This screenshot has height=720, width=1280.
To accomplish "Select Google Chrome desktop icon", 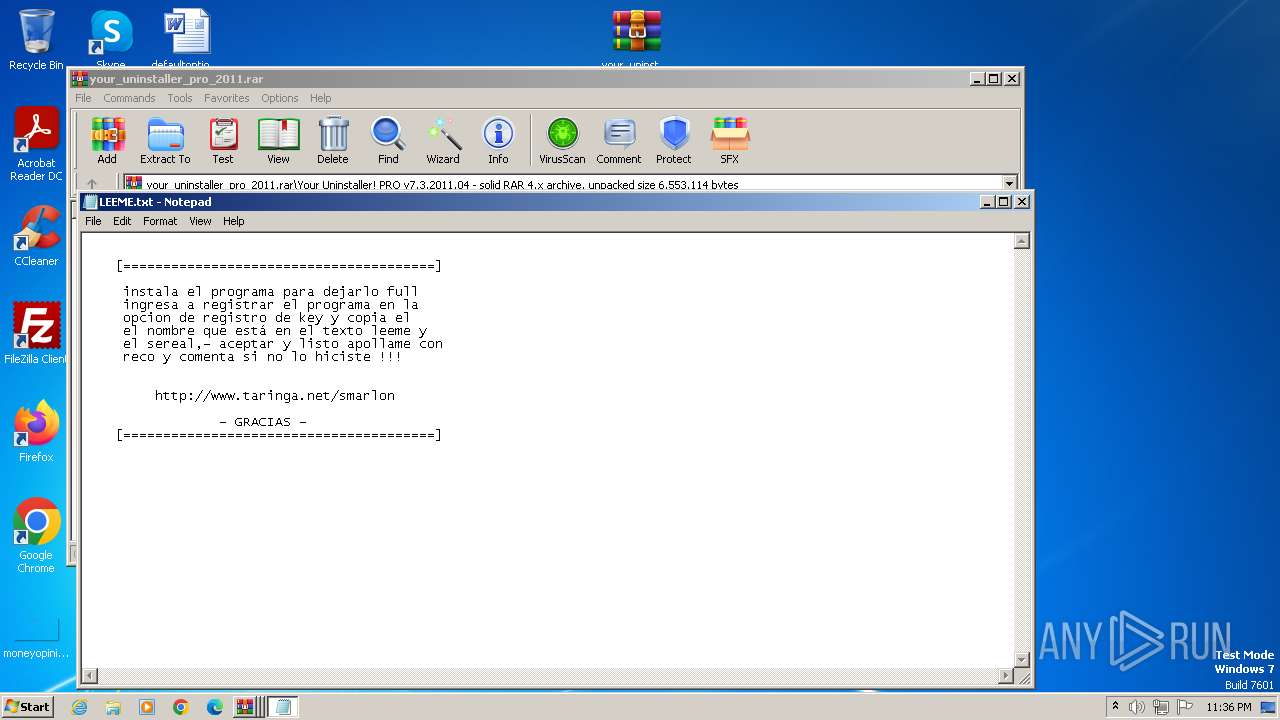I will (x=36, y=535).
